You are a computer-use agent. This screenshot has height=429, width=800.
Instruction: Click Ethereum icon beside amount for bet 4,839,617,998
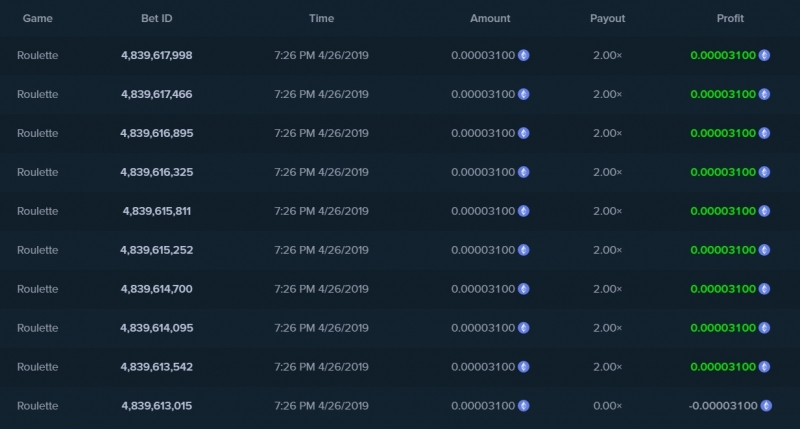[523, 55]
